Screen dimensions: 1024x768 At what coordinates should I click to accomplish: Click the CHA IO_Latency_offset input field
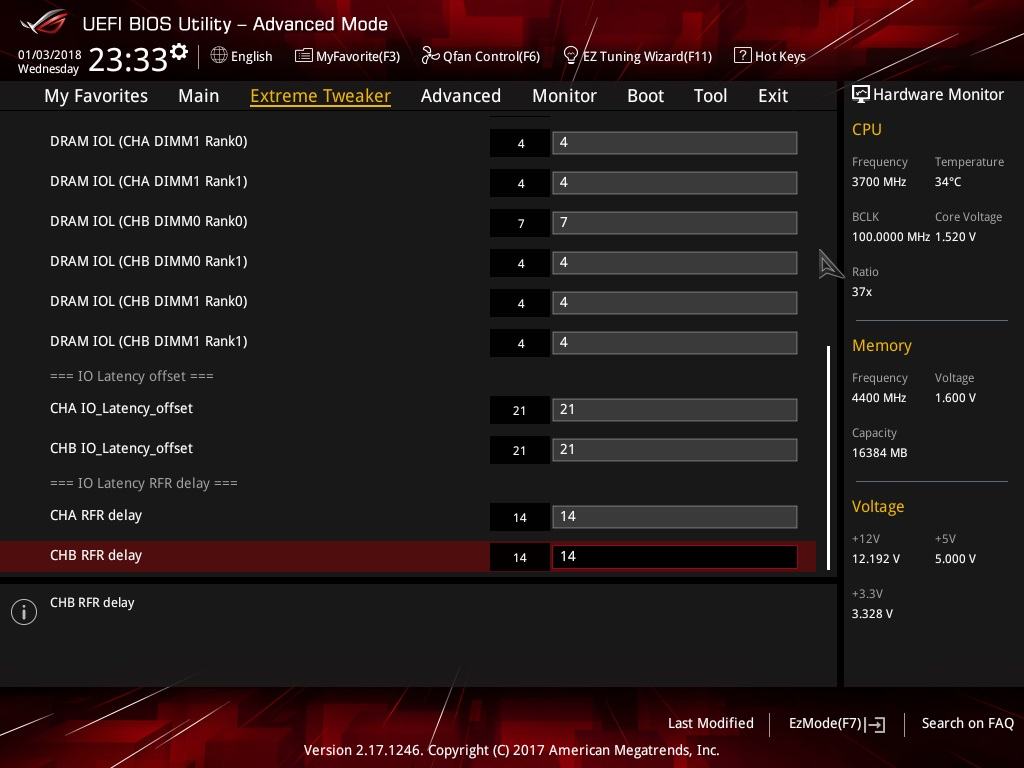tap(675, 410)
